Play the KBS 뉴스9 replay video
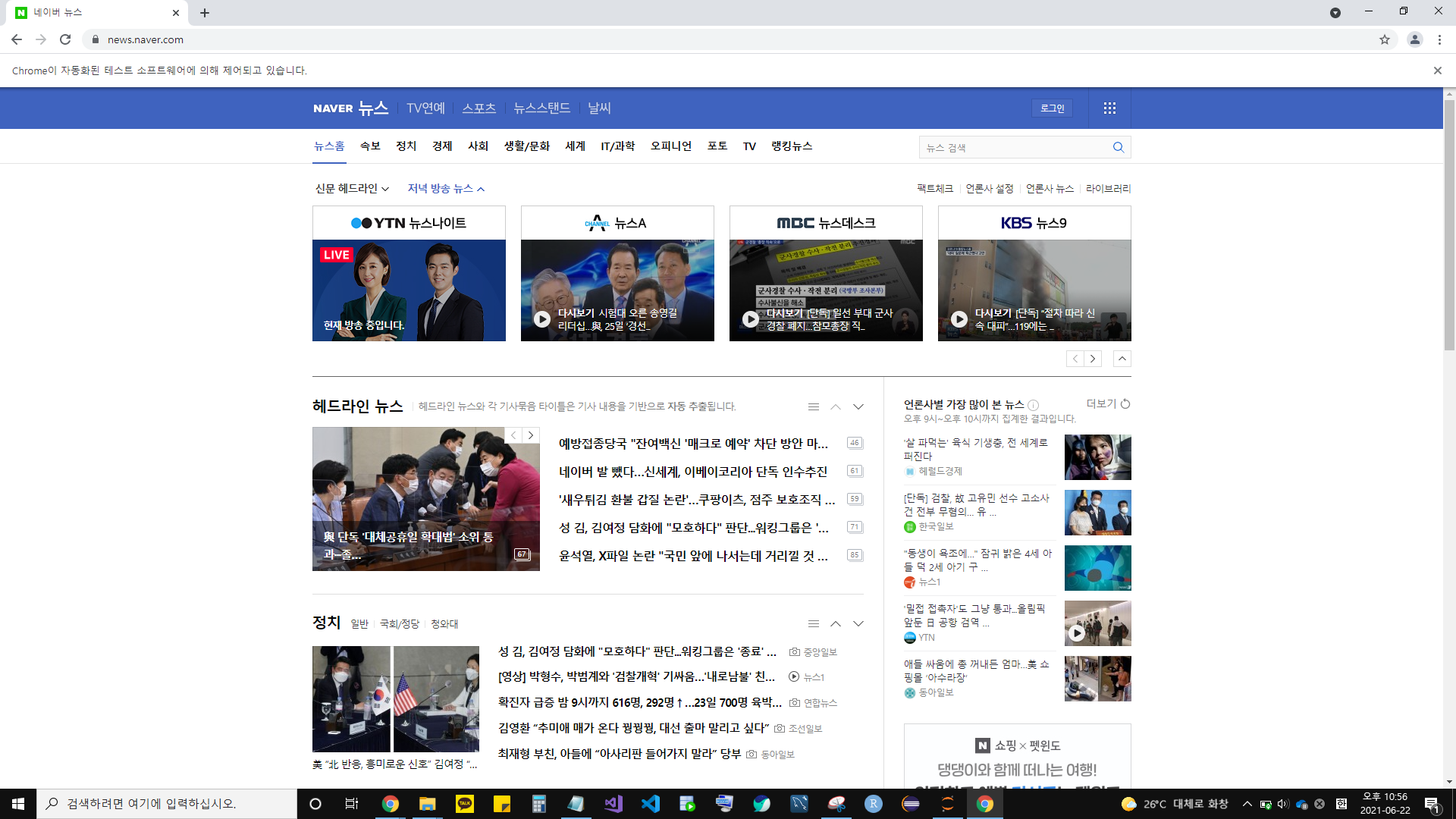 pyautogui.click(x=959, y=319)
